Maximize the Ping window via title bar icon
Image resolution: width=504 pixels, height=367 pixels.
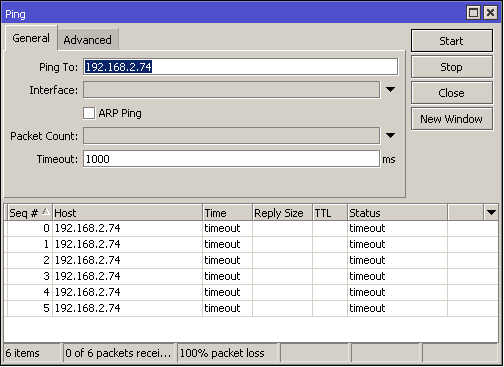point(474,13)
